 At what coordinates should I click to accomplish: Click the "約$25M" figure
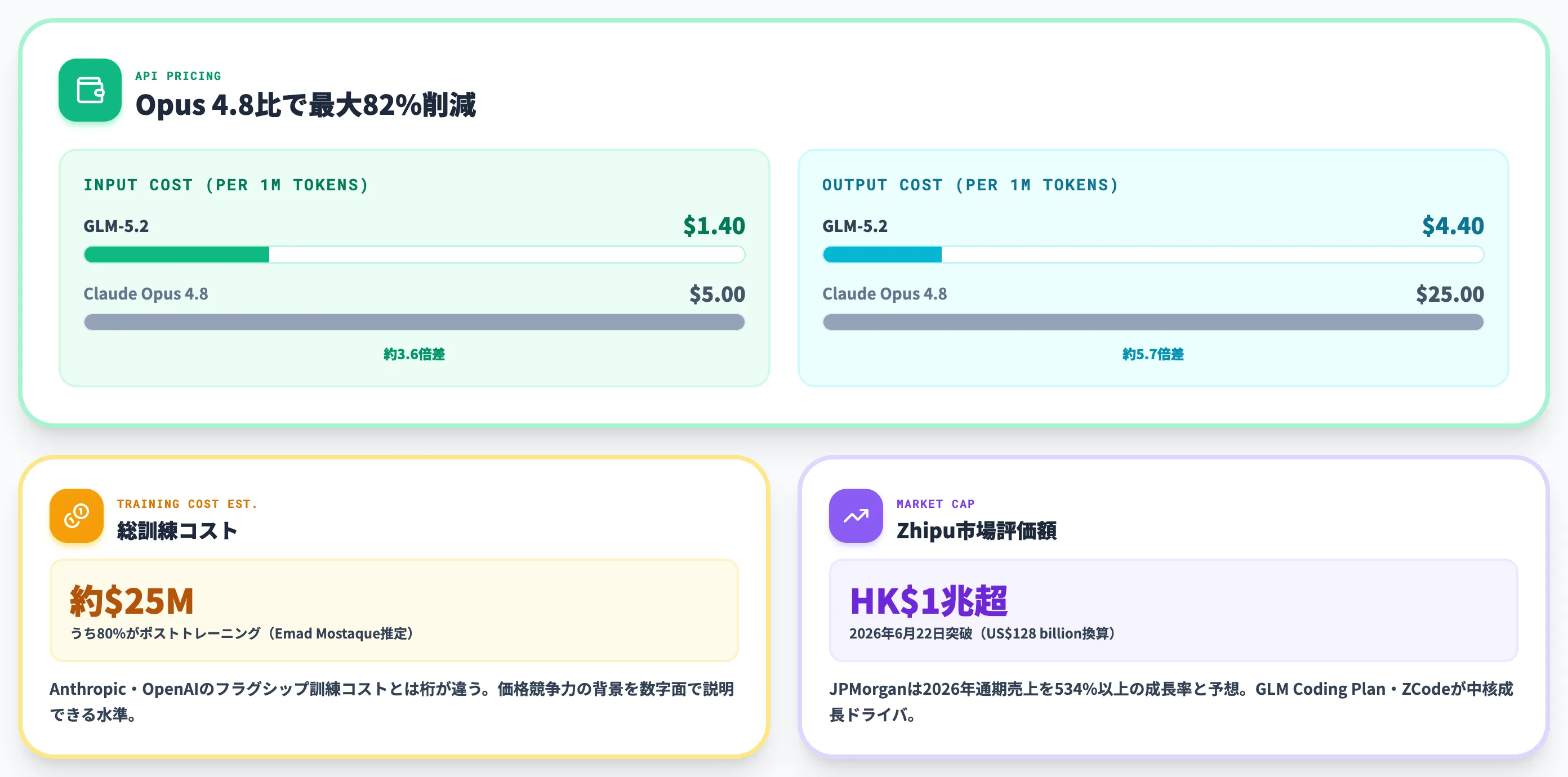(131, 601)
